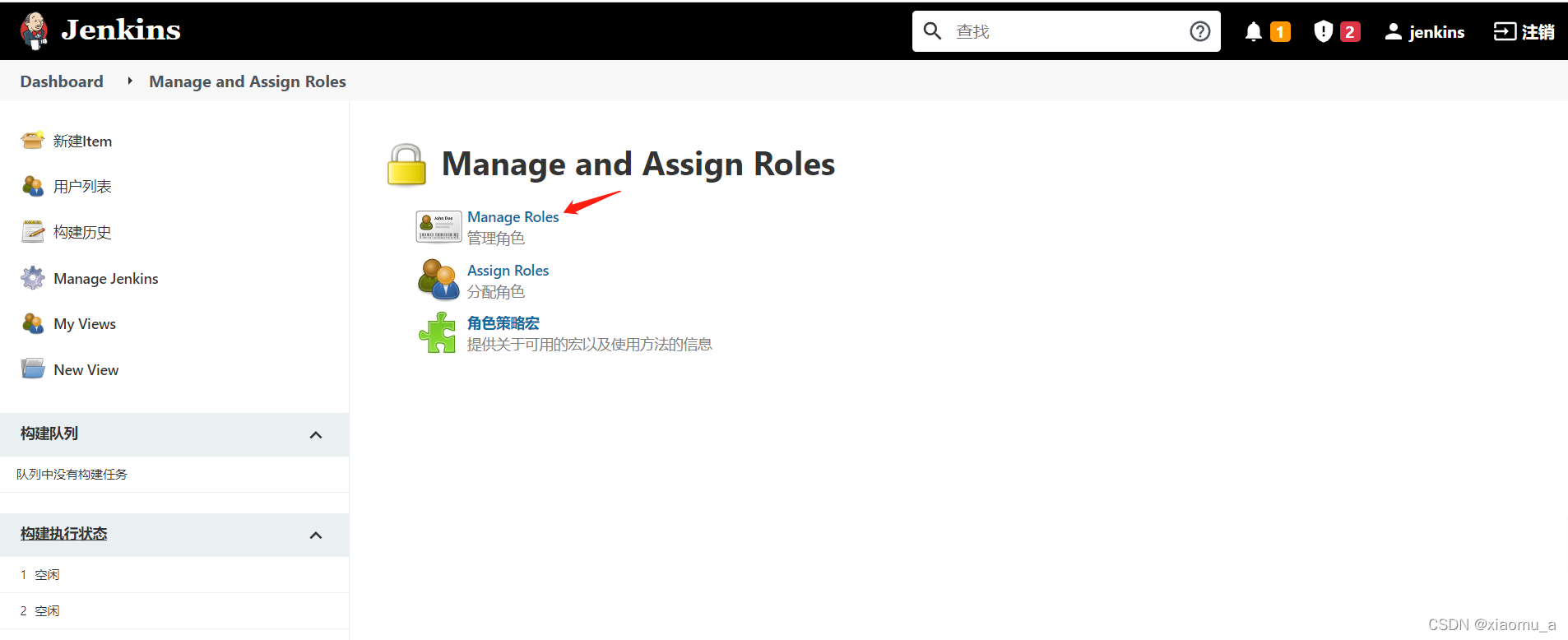The image size is (1568, 640).
Task: Open search help question mark icon
Action: (x=1200, y=31)
